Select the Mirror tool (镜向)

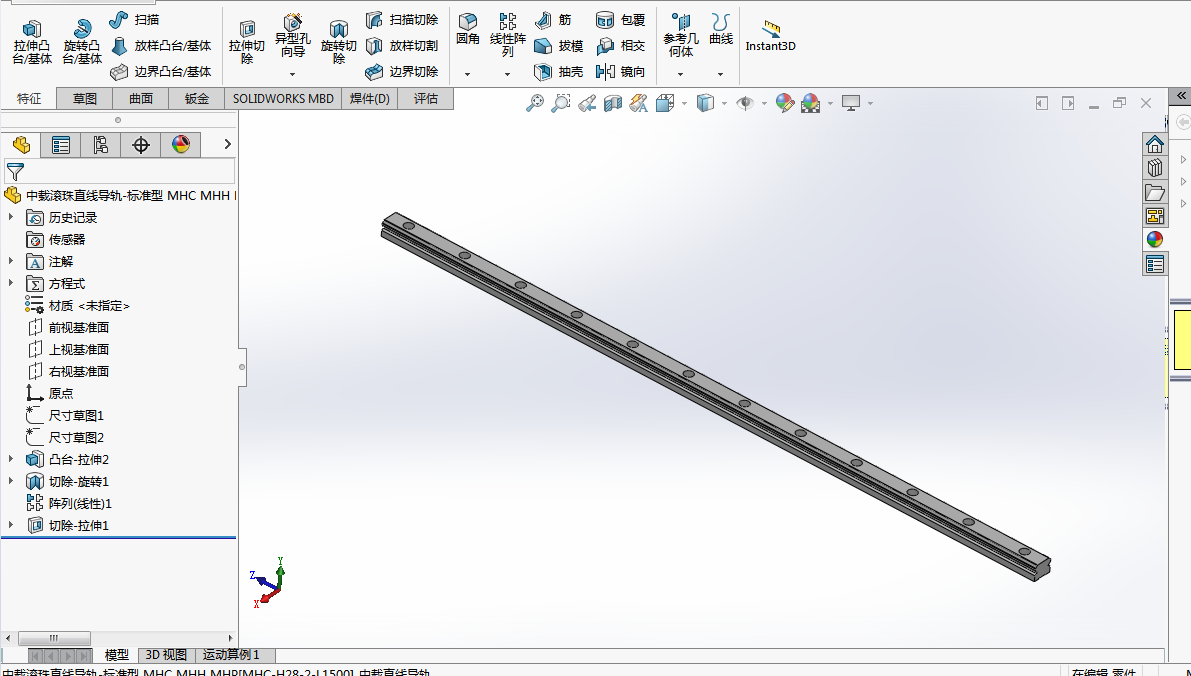[x=621, y=71]
